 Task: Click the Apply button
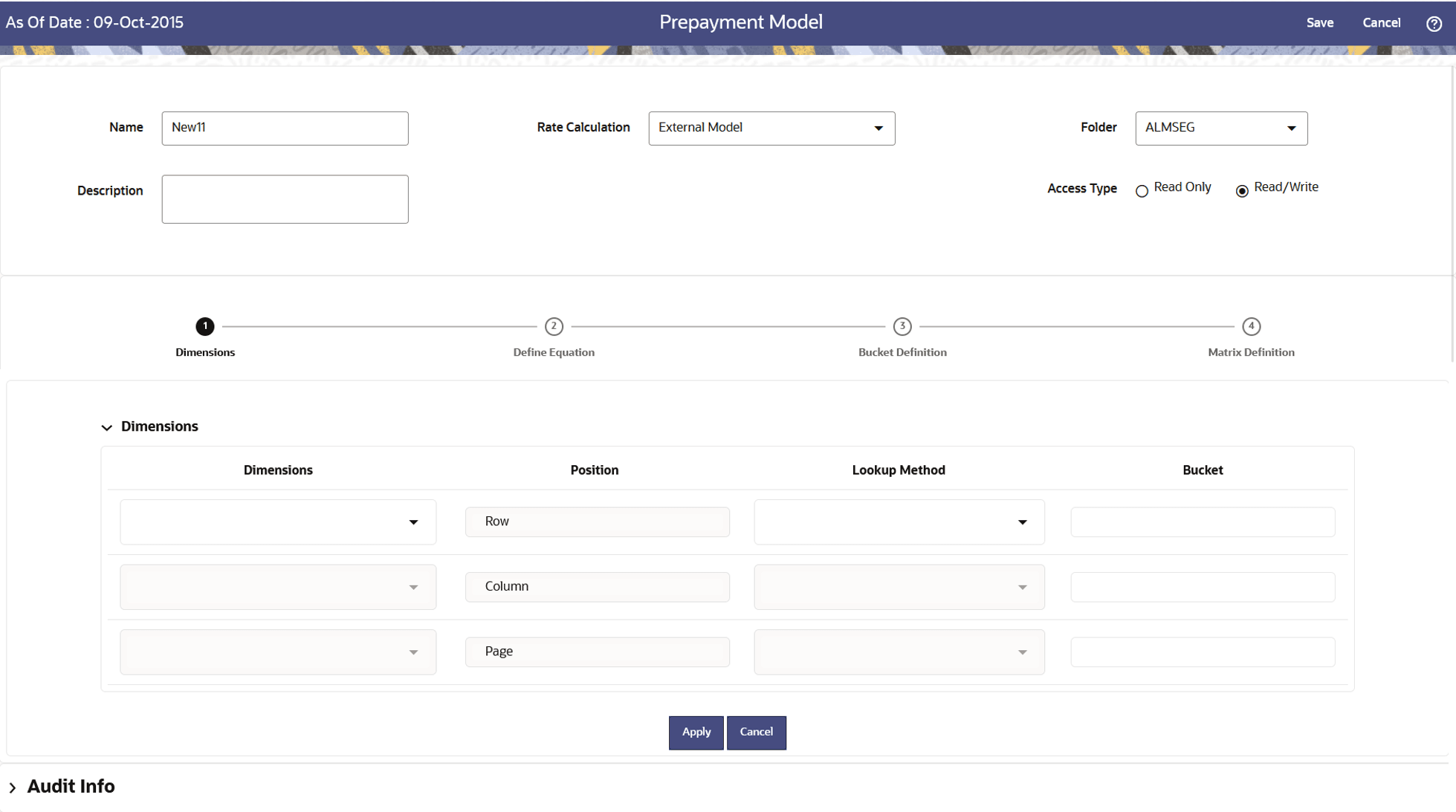pyautogui.click(x=695, y=732)
